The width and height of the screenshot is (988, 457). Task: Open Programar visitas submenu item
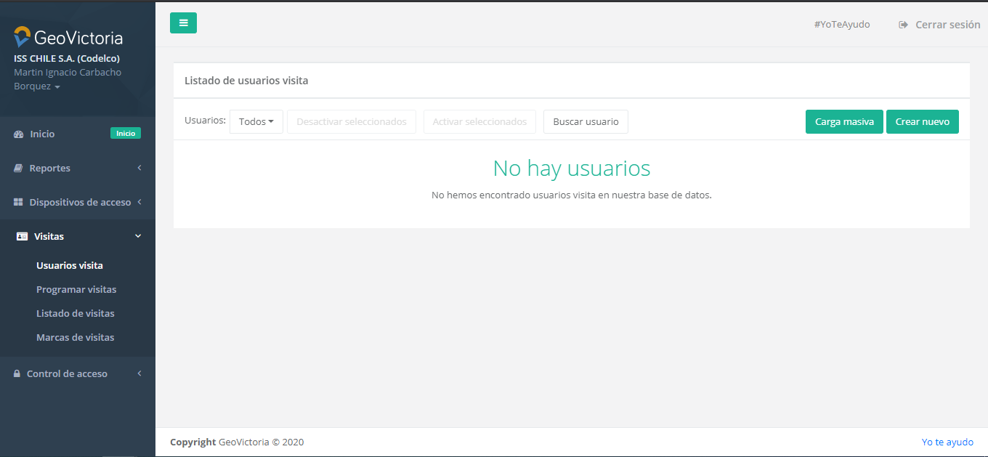coord(76,290)
